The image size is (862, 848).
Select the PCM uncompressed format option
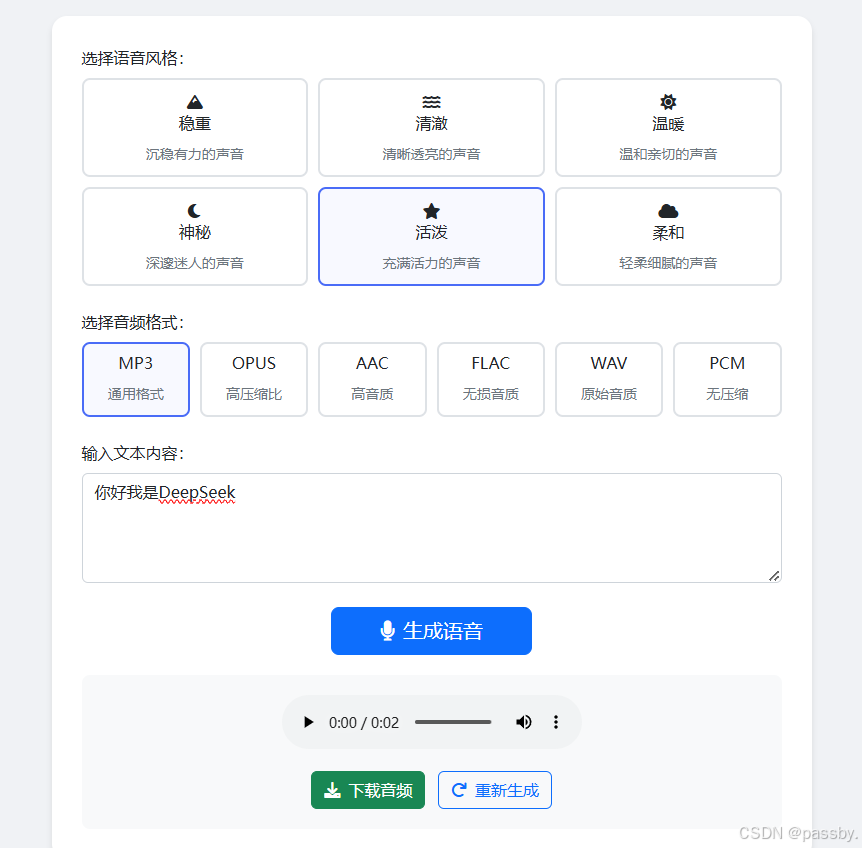(x=727, y=379)
